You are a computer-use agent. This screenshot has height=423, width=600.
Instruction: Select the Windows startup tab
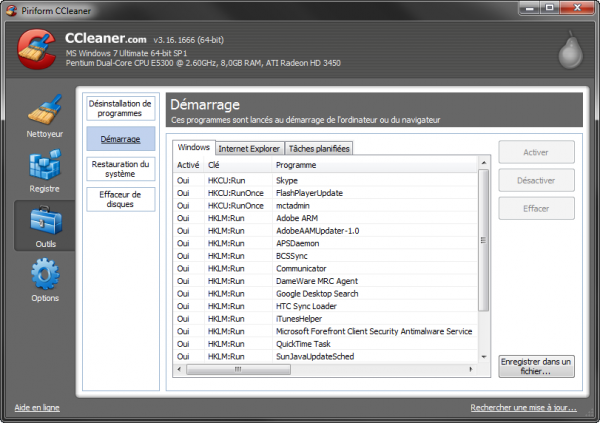(x=193, y=148)
